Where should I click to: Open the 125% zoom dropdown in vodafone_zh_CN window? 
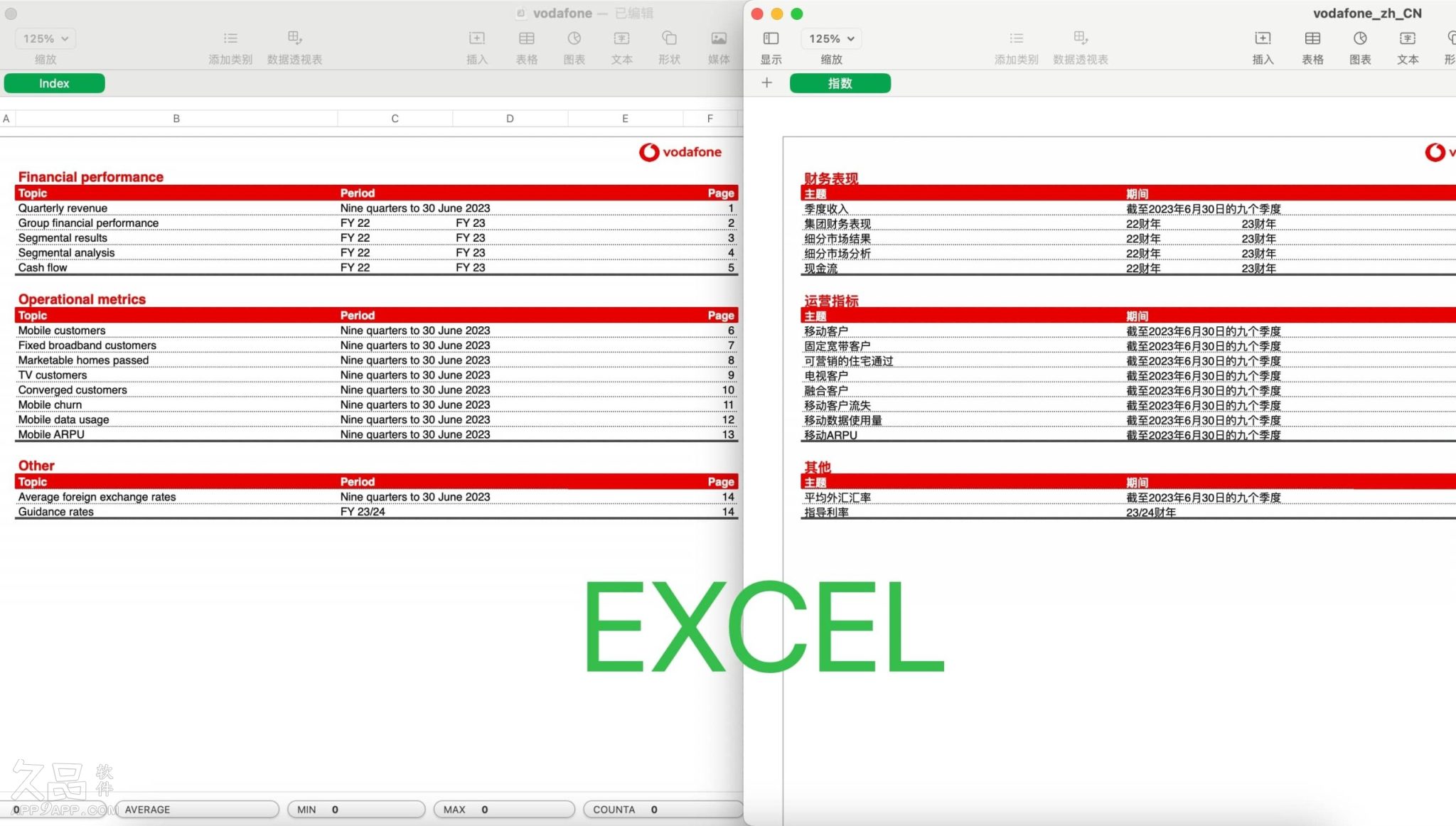(x=831, y=38)
